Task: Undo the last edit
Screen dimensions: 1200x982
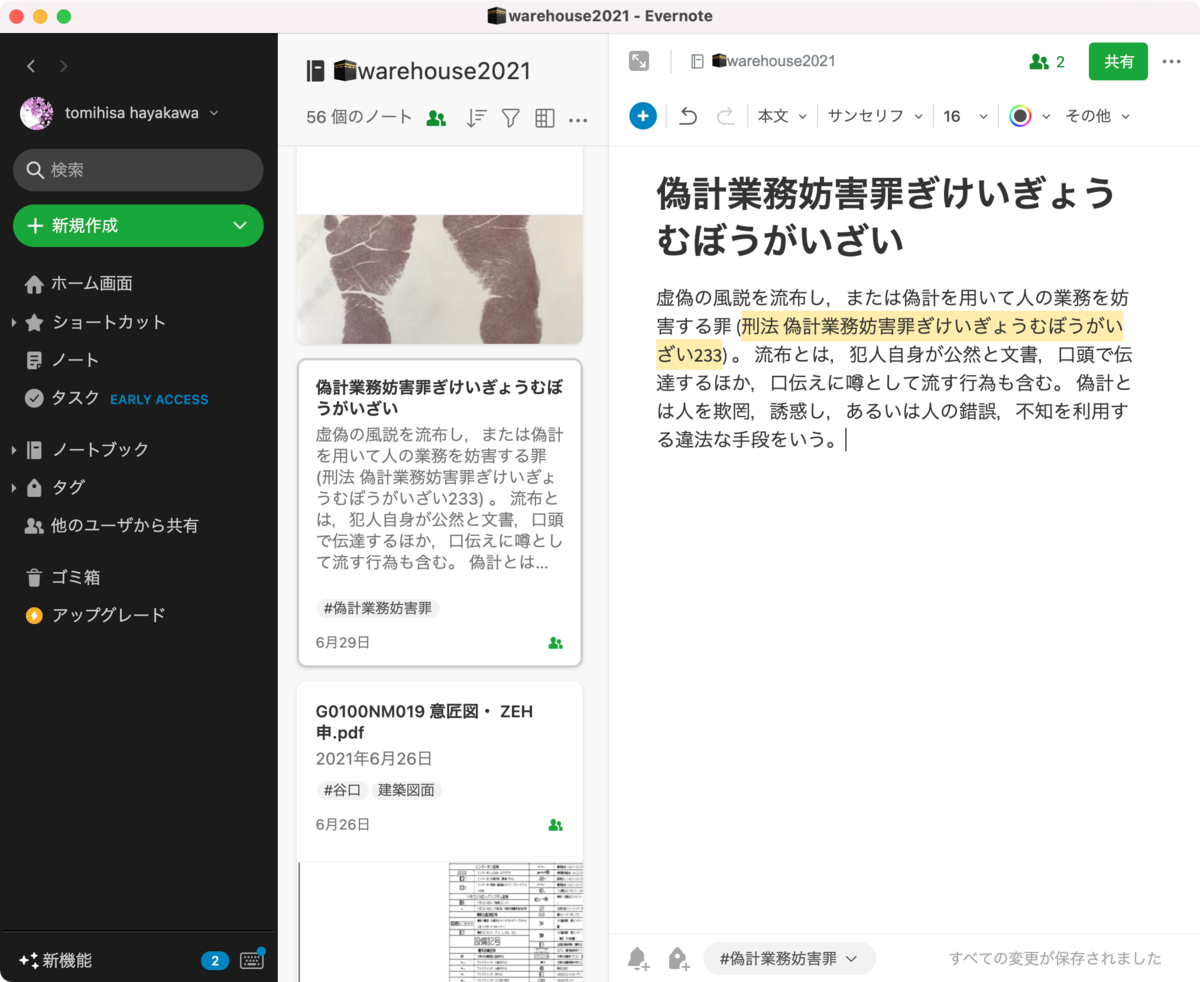Action: pos(688,116)
